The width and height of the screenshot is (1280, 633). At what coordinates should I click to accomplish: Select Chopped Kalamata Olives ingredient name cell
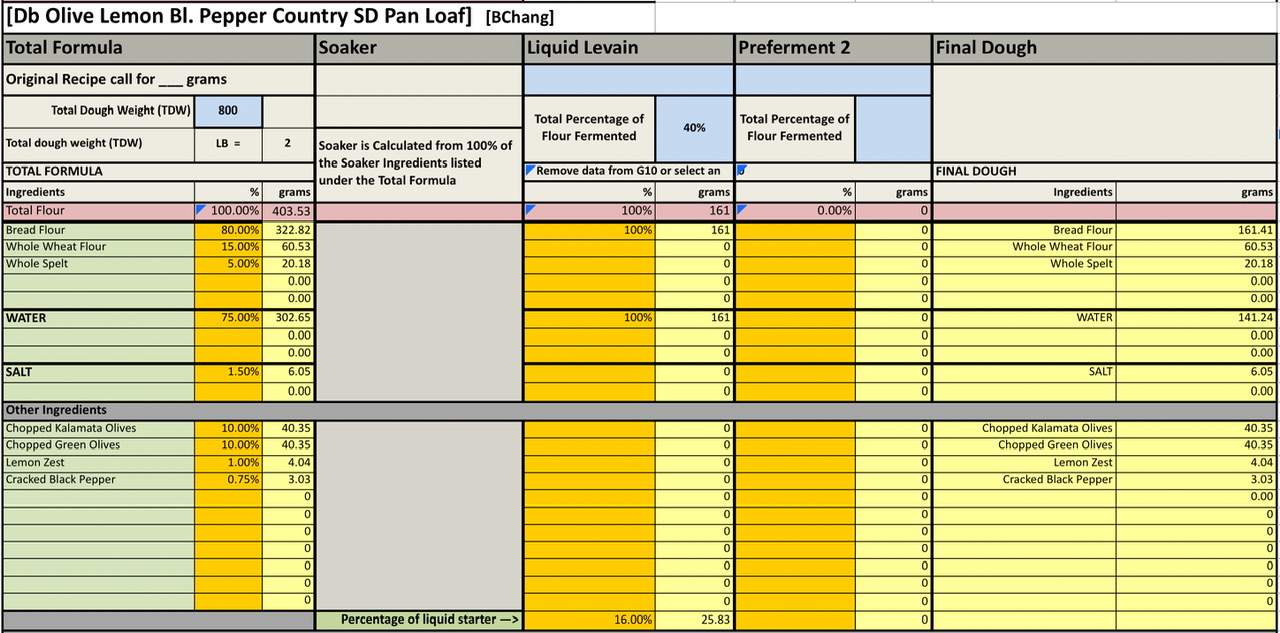(x=98, y=428)
